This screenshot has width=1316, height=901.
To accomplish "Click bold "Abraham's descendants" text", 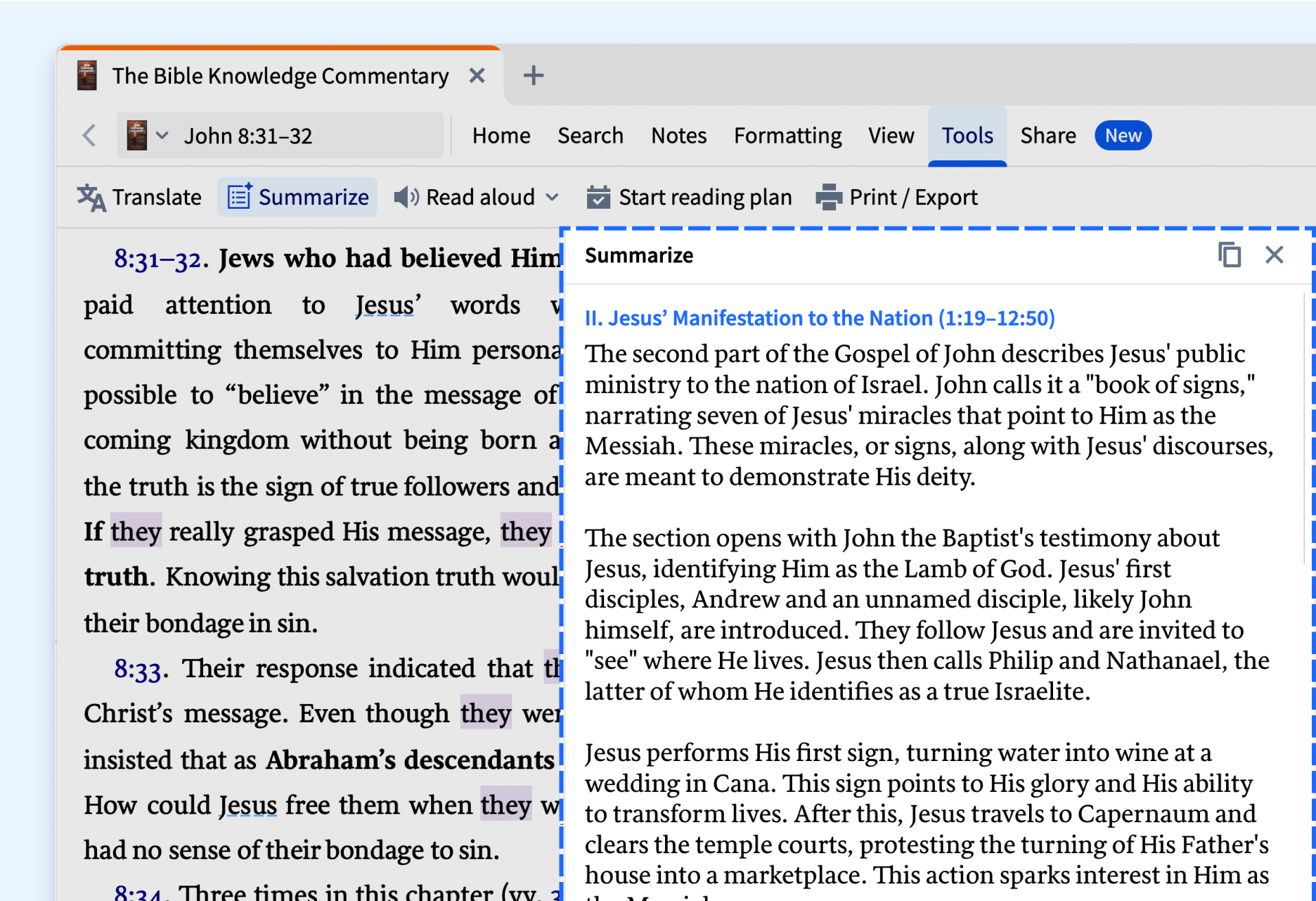I will click(x=410, y=760).
